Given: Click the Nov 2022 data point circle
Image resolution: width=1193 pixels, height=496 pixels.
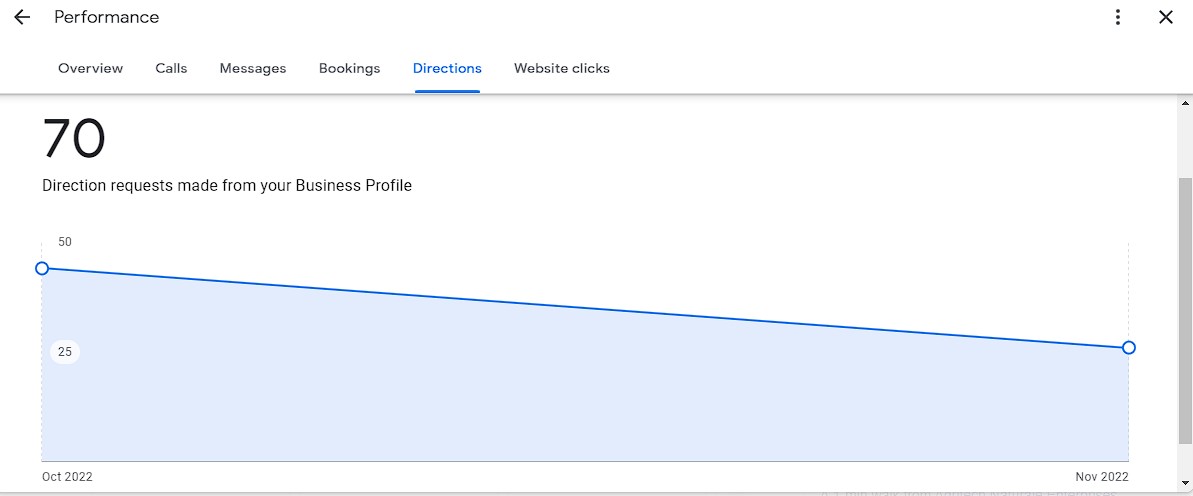Looking at the screenshot, I should pos(1129,348).
